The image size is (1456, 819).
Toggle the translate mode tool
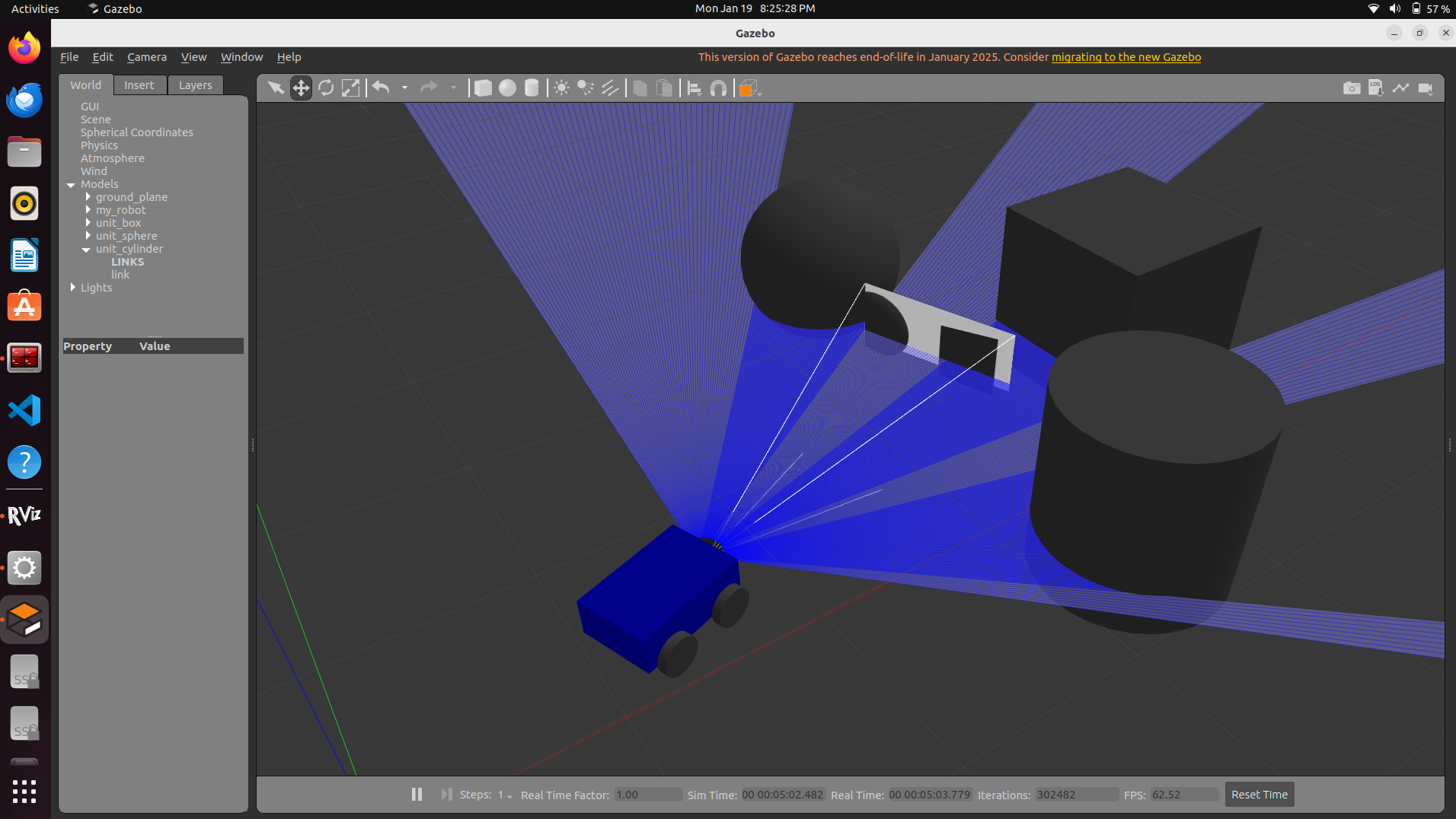pos(301,88)
